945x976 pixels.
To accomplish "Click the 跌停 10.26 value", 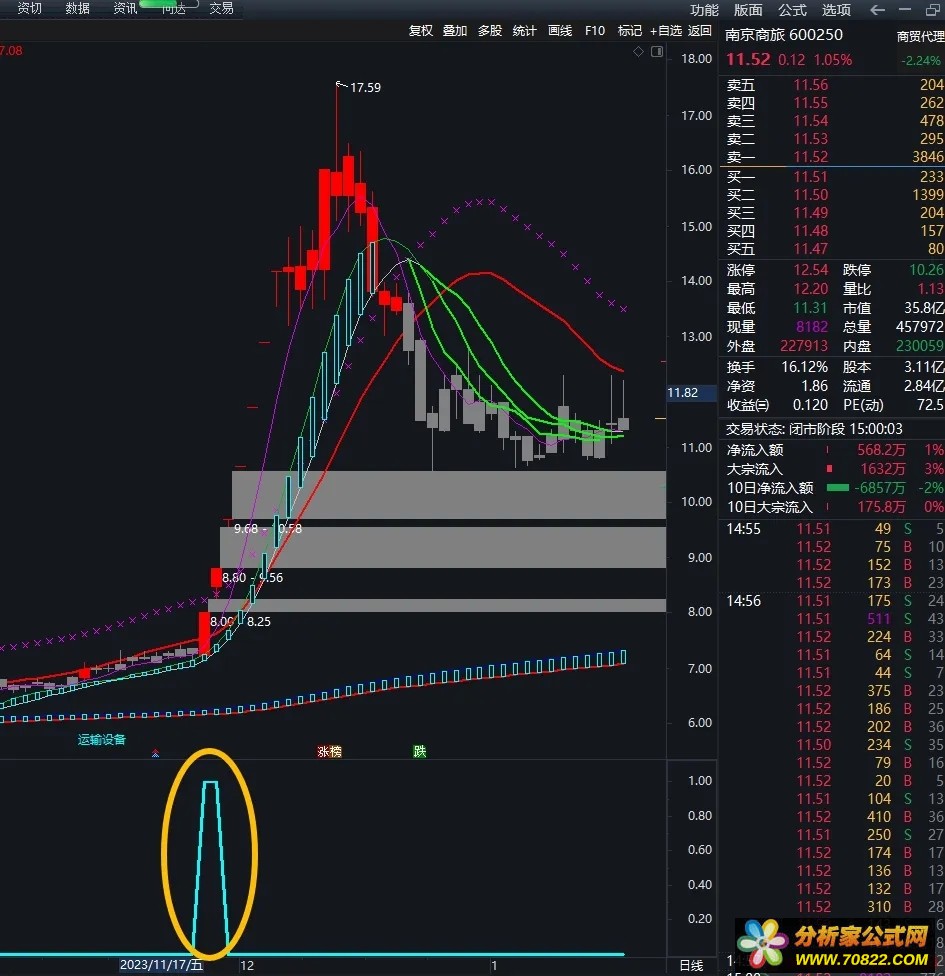I will (x=926, y=270).
